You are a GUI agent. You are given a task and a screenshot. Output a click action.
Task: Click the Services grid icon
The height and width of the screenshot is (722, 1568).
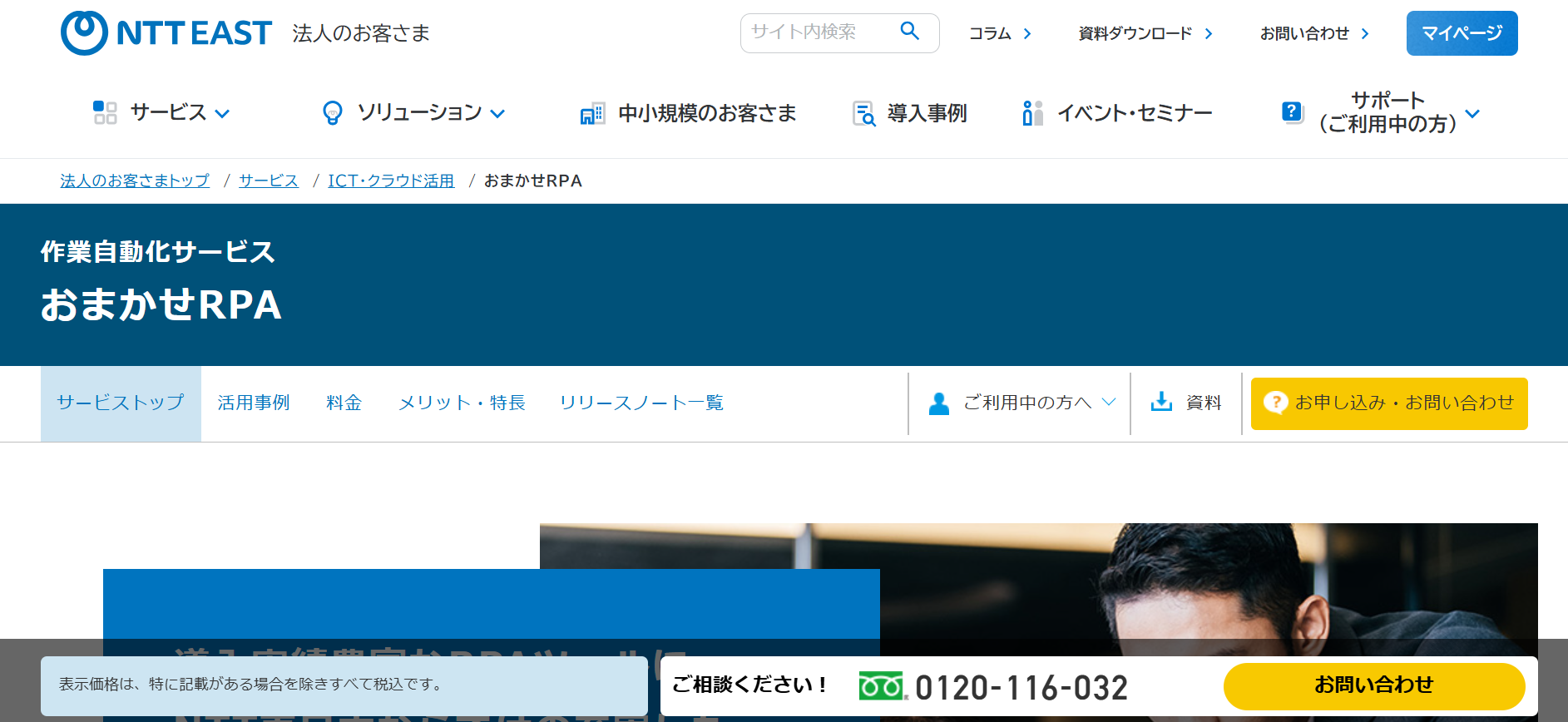[105, 112]
